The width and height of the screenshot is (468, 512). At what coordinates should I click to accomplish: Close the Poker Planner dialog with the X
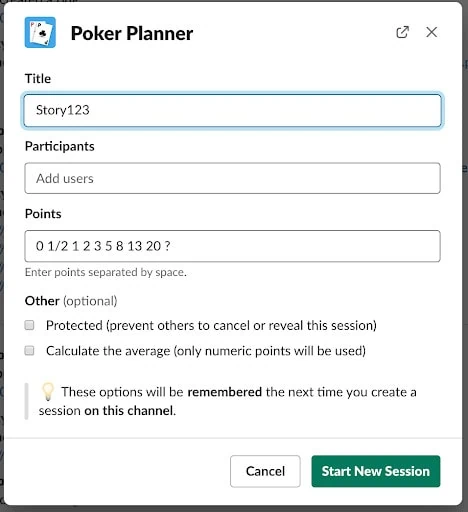pos(432,32)
